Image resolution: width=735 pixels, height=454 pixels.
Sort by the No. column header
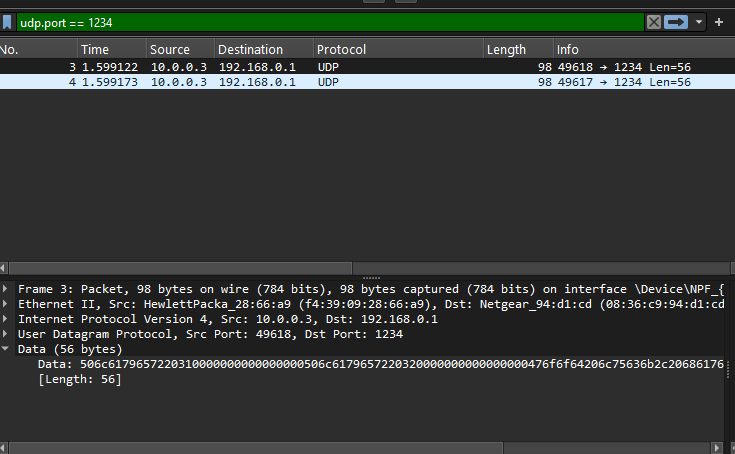[38, 49]
